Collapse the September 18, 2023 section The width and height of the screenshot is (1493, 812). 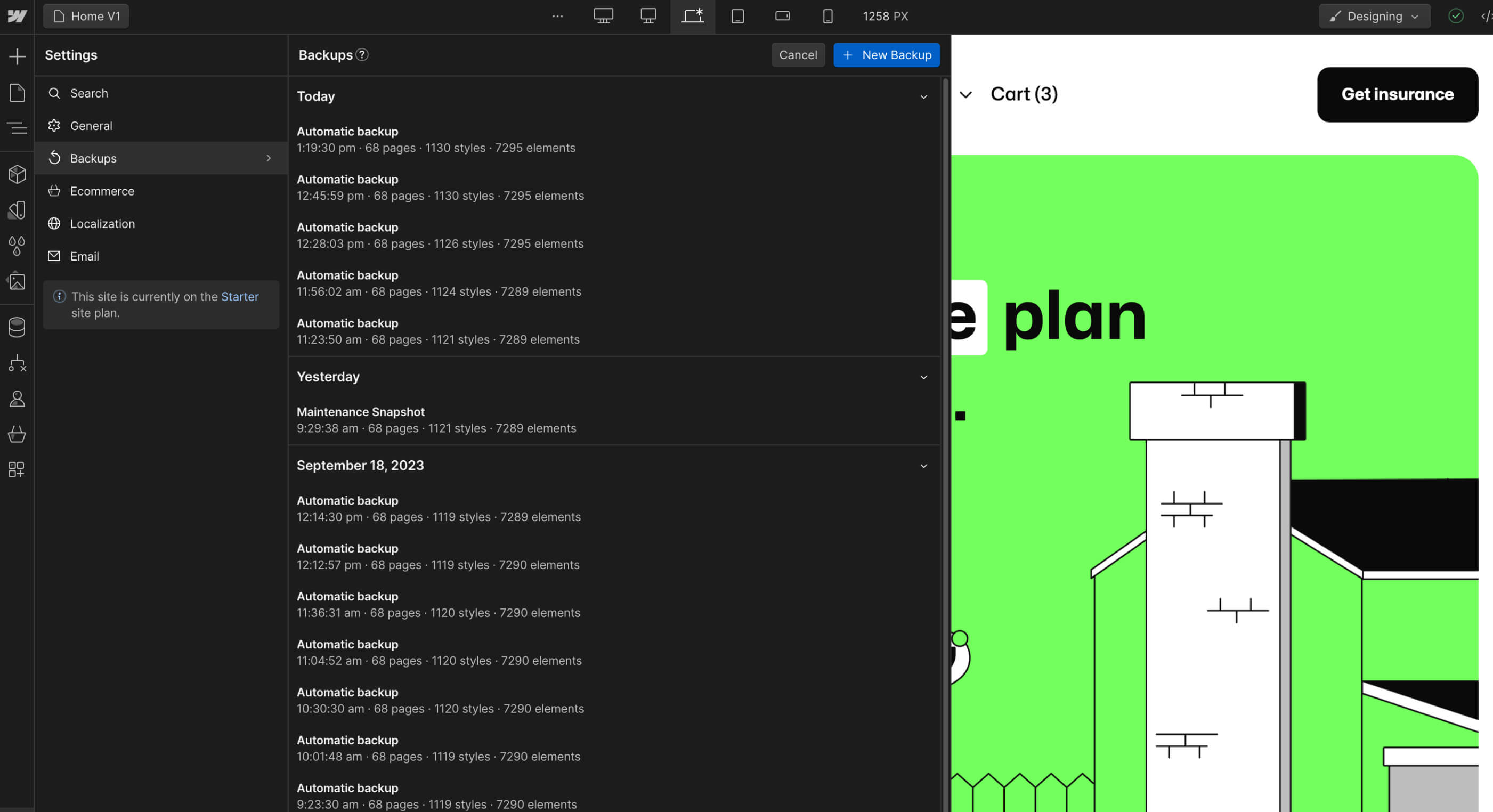(923, 466)
